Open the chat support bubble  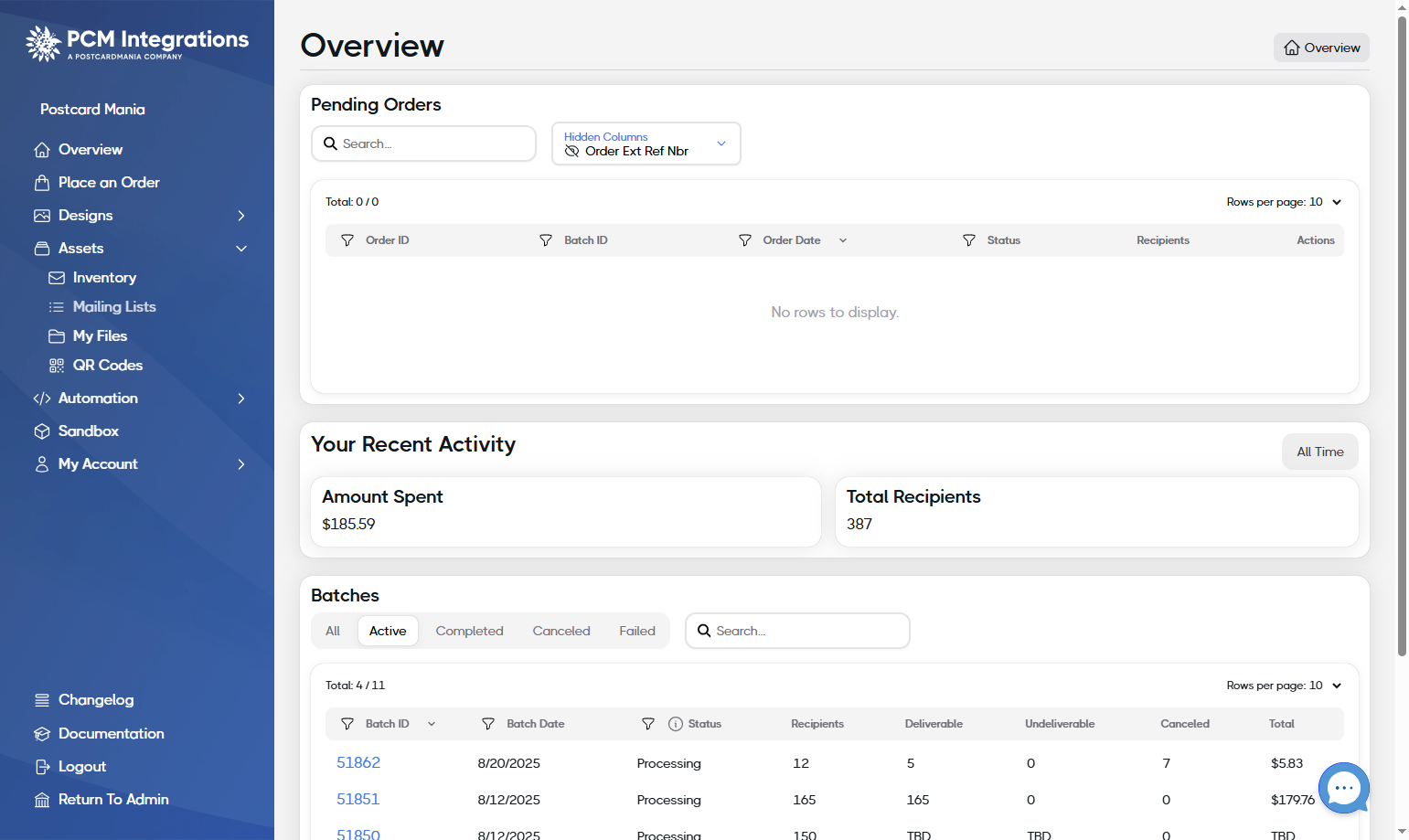tap(1344, 788)
